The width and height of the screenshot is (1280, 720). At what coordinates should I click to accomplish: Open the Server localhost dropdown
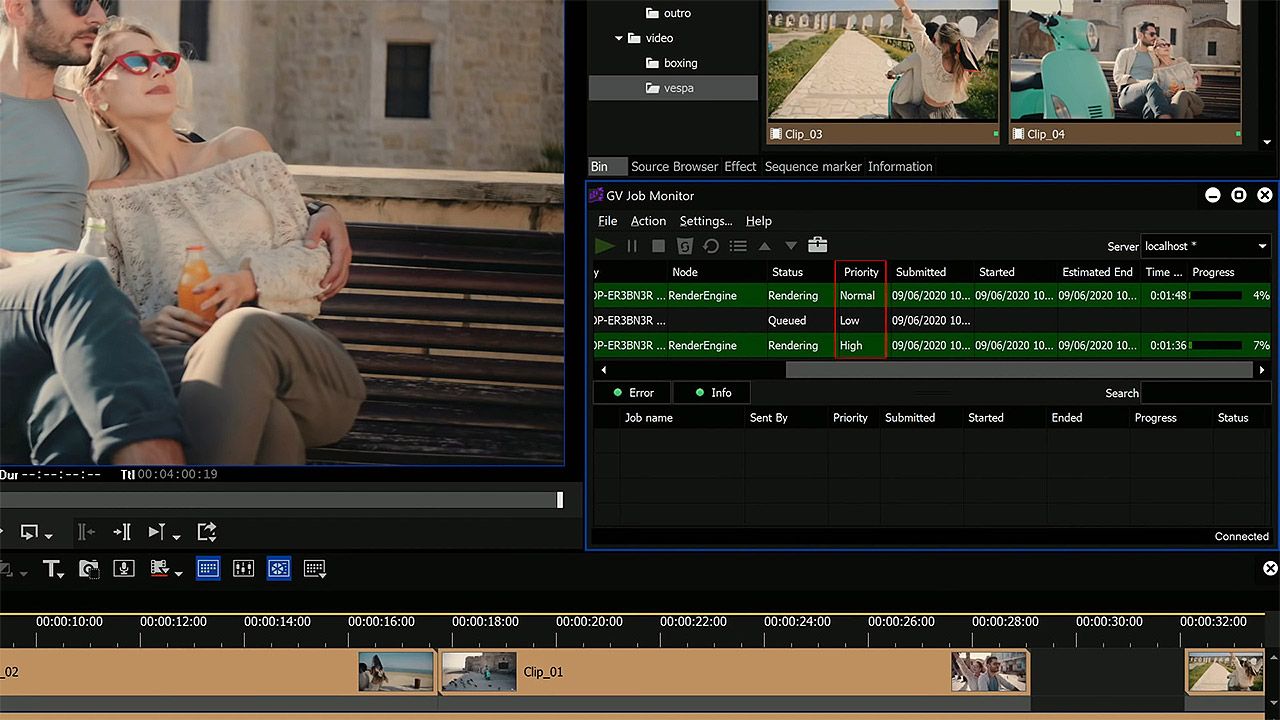1205,246
